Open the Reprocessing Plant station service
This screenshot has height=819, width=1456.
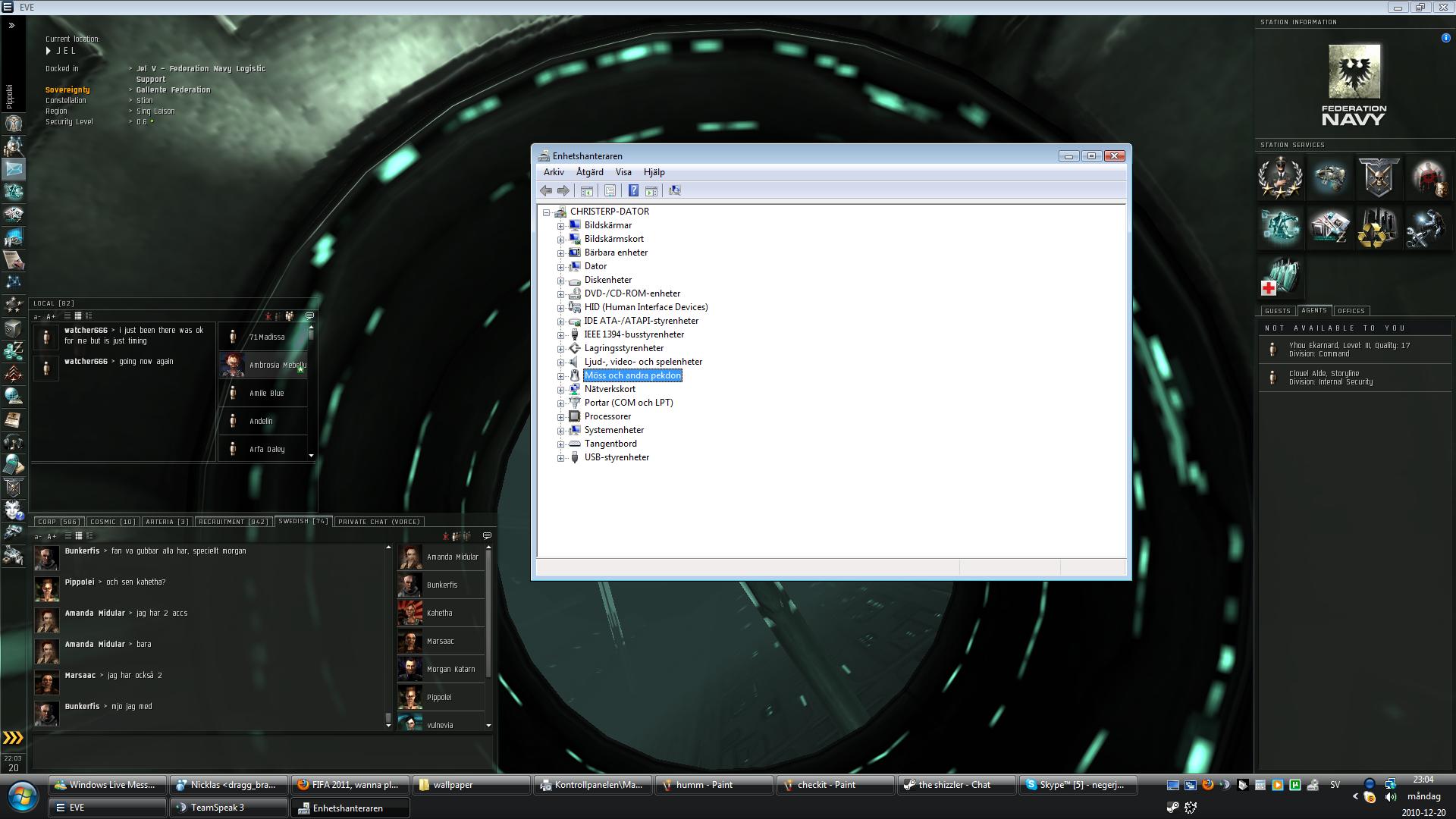[1377, 227]
